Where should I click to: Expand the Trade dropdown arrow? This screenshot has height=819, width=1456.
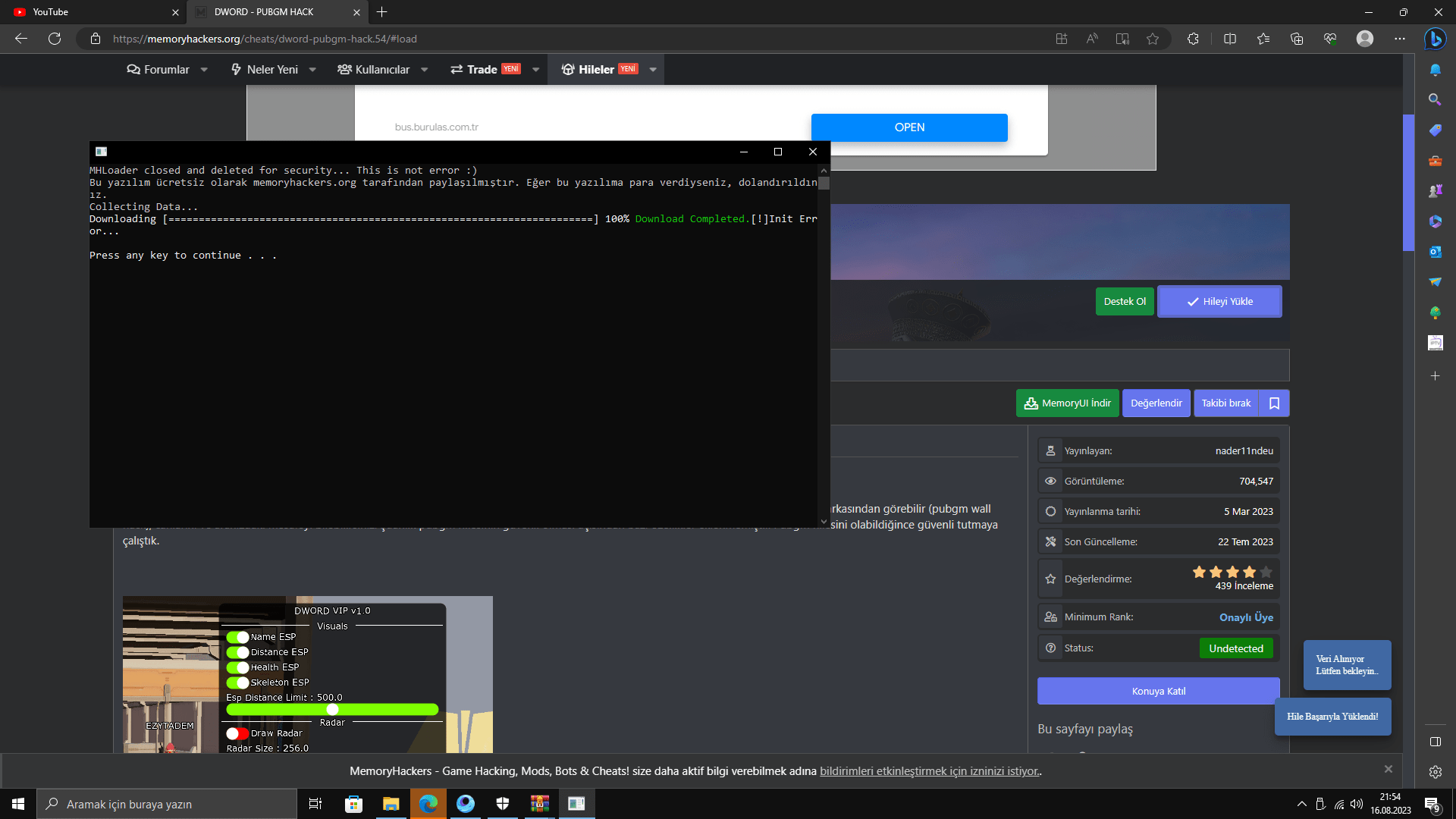(536, 70)
